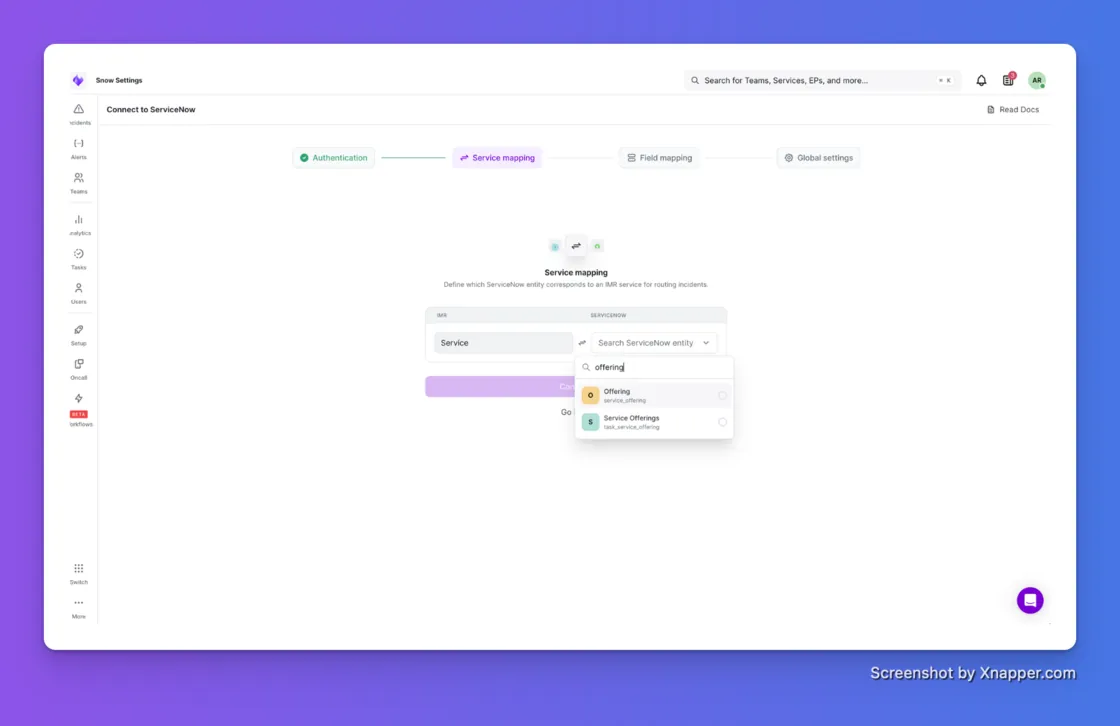Click the SERVICENOW column header
The width and height of the screenshot is (1120, 726).
click(x=608, y=315)
